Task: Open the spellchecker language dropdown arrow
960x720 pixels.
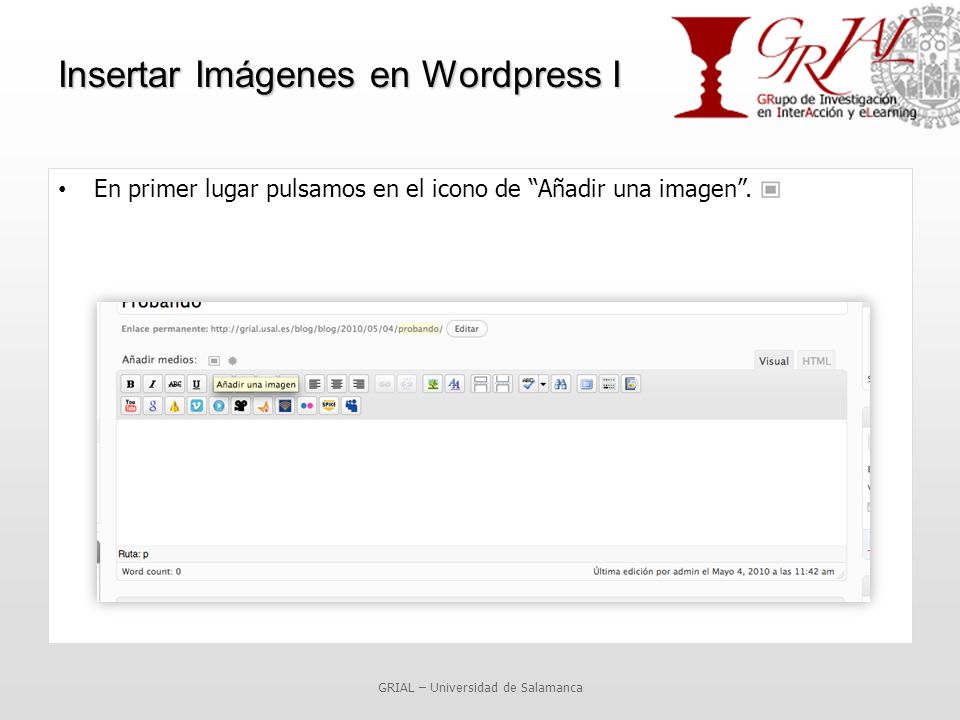Action: pyautogui.click(x=543, y=384)
